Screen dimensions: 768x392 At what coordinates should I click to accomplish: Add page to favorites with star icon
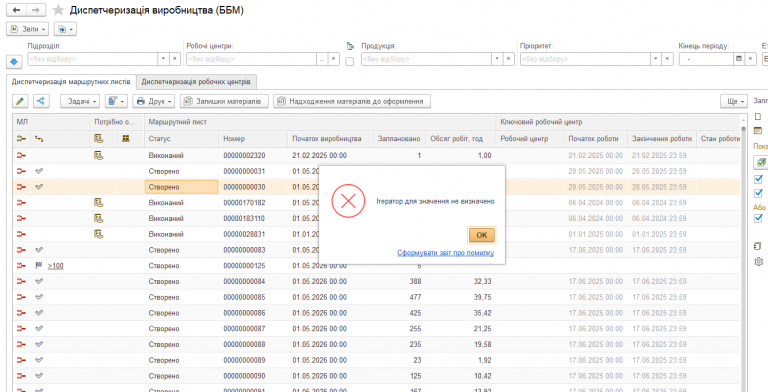point(59,10)
